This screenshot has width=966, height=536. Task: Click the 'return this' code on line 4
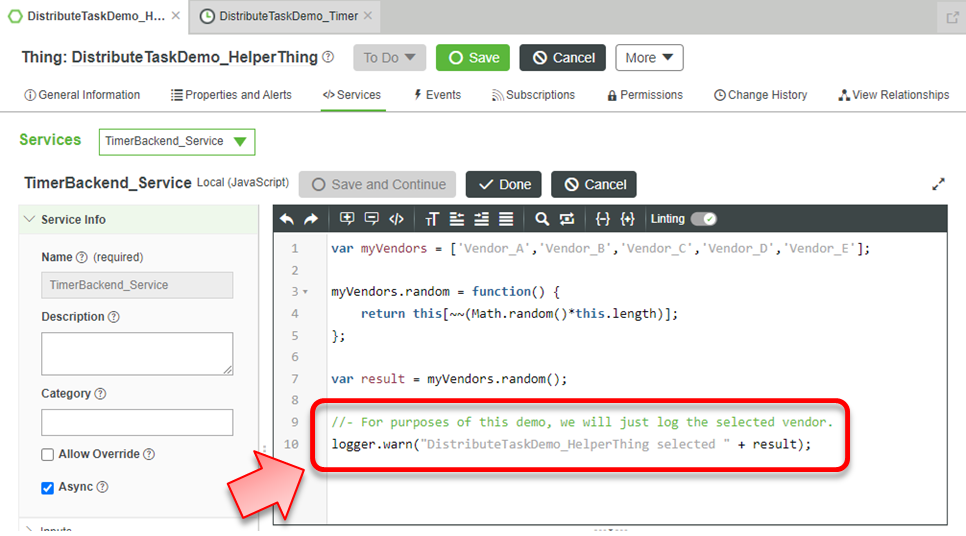click(x=519, y=314)
